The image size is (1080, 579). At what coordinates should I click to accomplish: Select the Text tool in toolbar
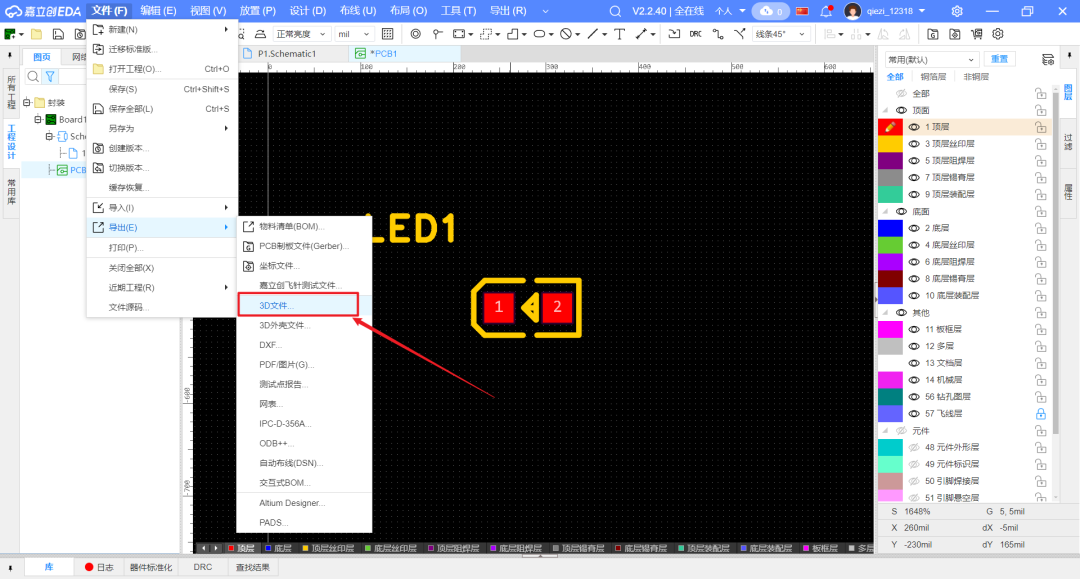pyautogui.click(x=619, y=34)
